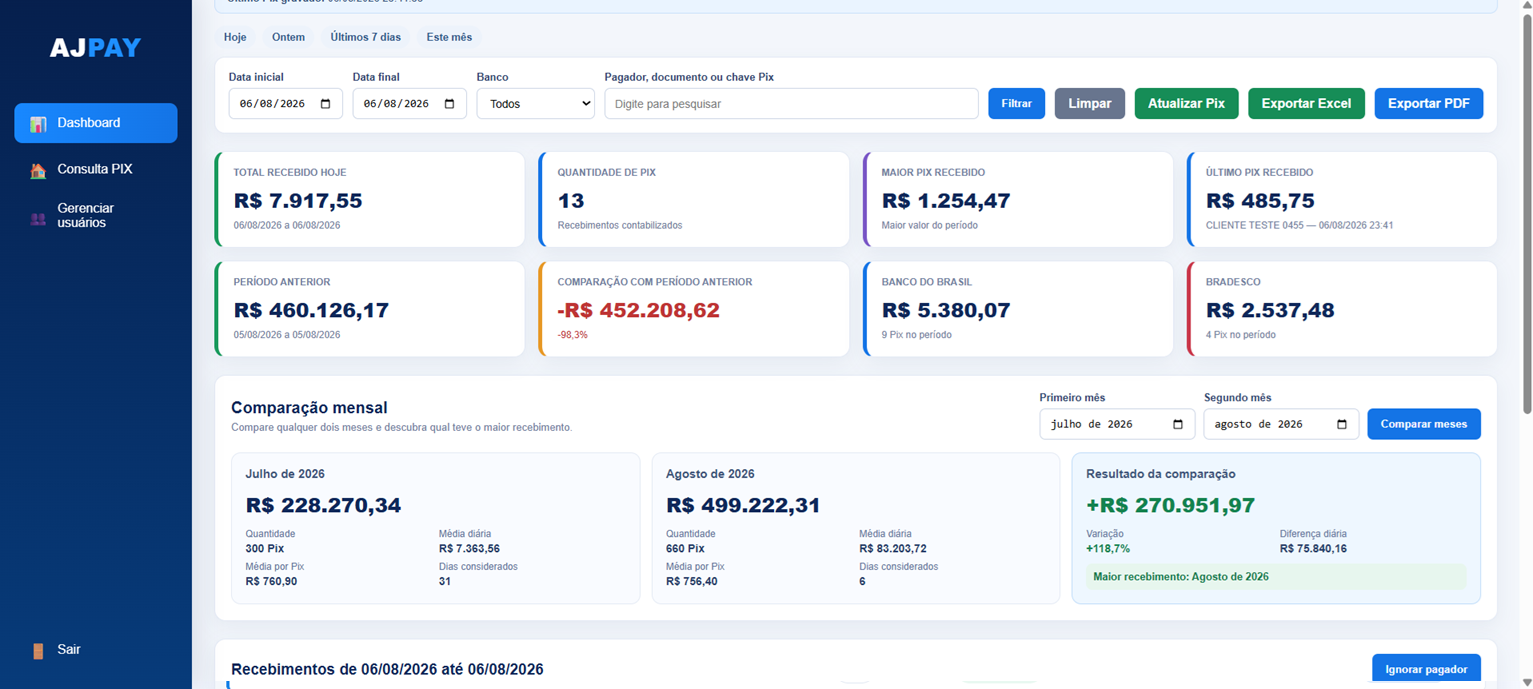The width and height of the screenshot is (1533, 689).
Task: Choose the Este mês filter
Action: click(x=449, y=37)
